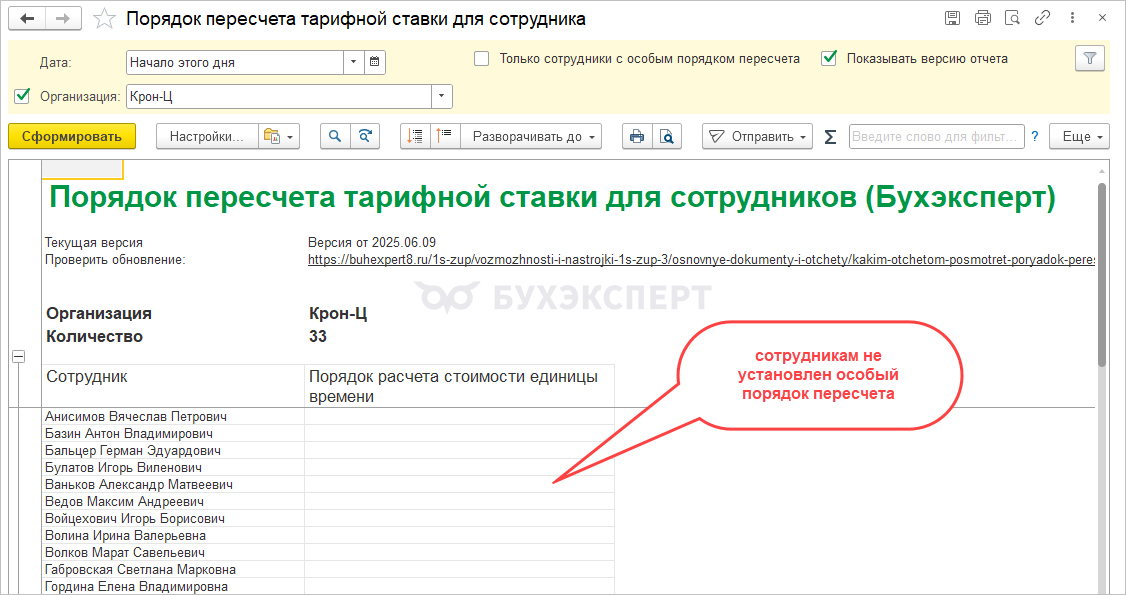Viewport: 1126px width, 595px height.
Task: Open filter funnel settings button
Action: [x=1090, y=59]
